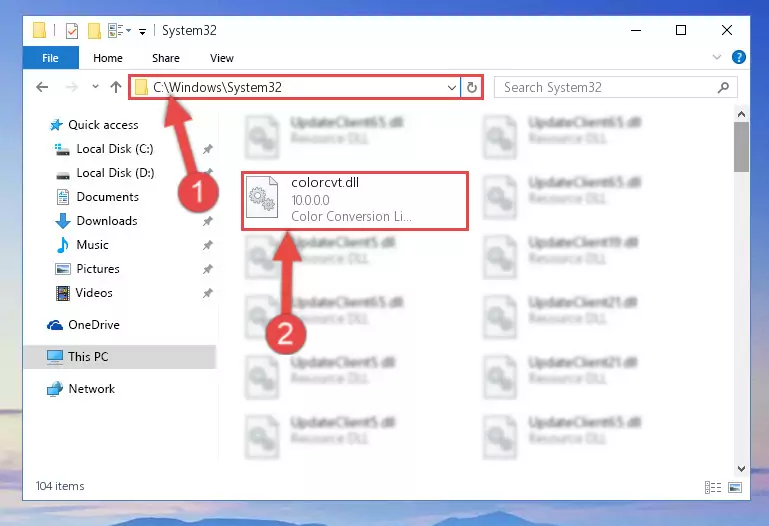This screenshot has height=526, width=769.
Task: Open the Videos folder shortcut
Action: click(94, 293)
